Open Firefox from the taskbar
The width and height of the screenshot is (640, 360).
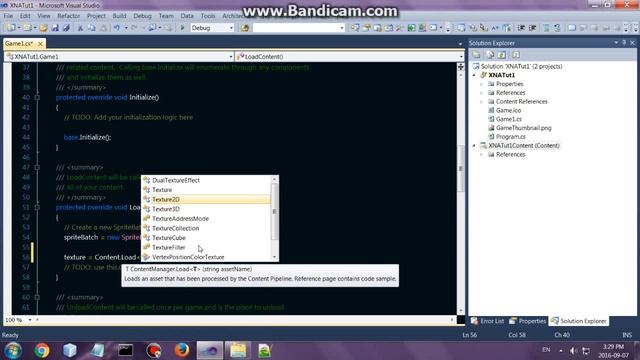182,350
